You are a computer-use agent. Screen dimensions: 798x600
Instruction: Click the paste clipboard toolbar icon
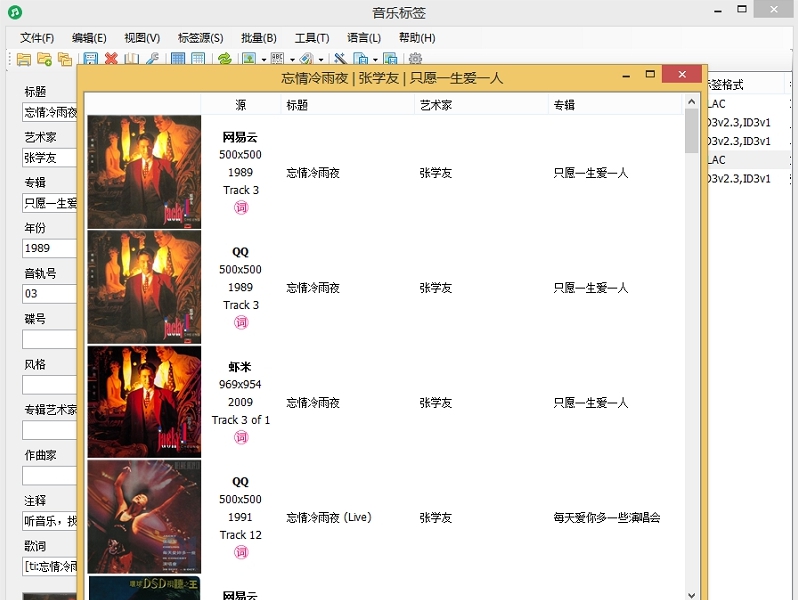[x=360, y=59]
